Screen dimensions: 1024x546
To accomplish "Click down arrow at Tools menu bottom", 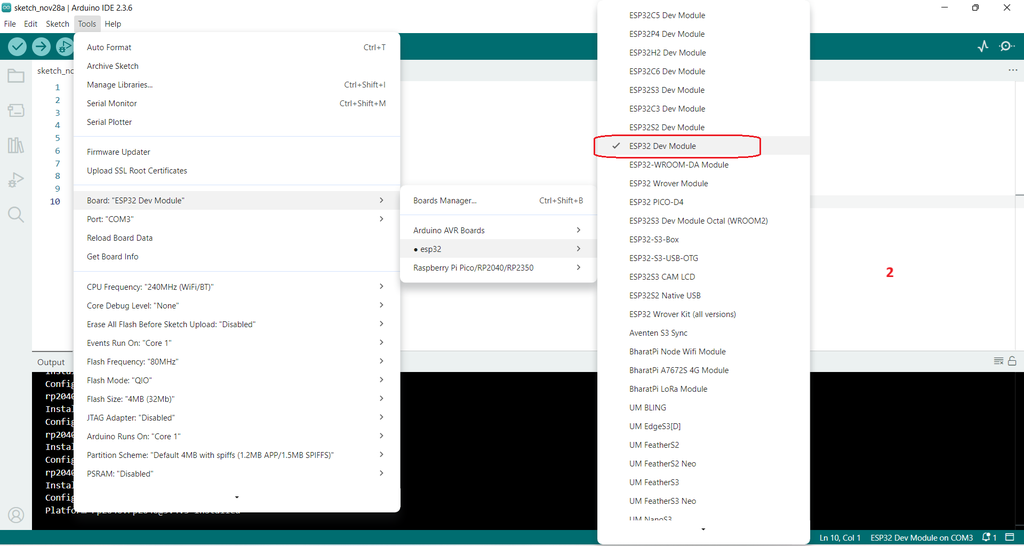I will pos(236,498).
